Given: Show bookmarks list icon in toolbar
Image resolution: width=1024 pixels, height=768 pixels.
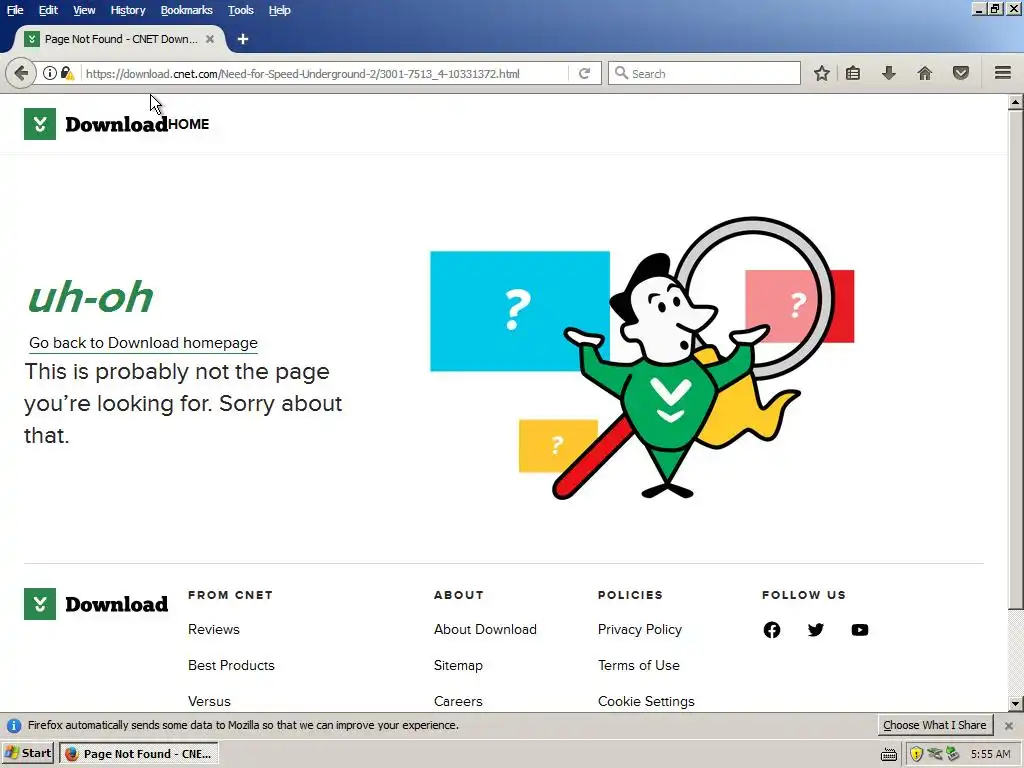Looking at the screenshot, I should tap(852, 73).
